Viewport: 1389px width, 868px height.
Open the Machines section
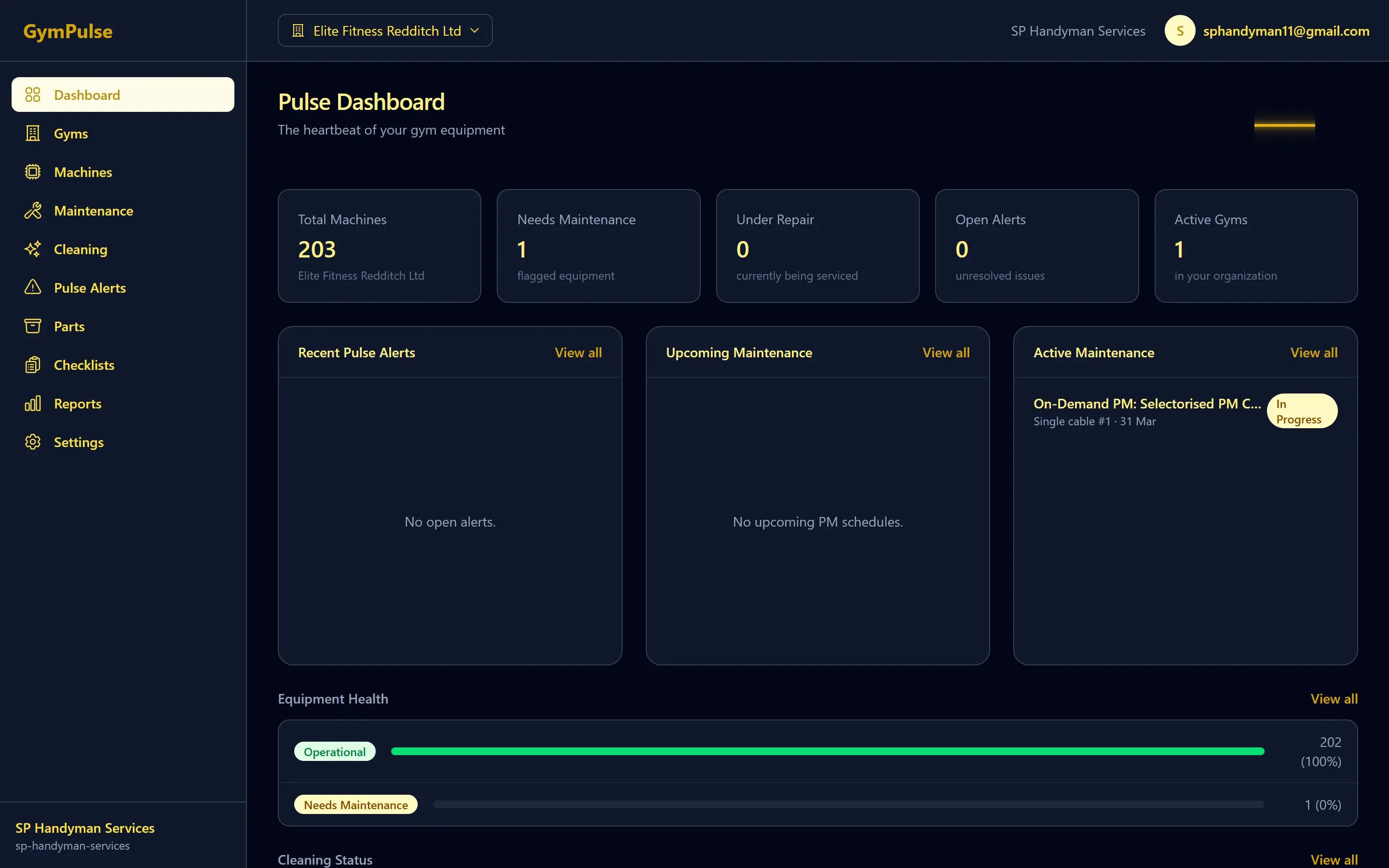(x=123, y=172)
